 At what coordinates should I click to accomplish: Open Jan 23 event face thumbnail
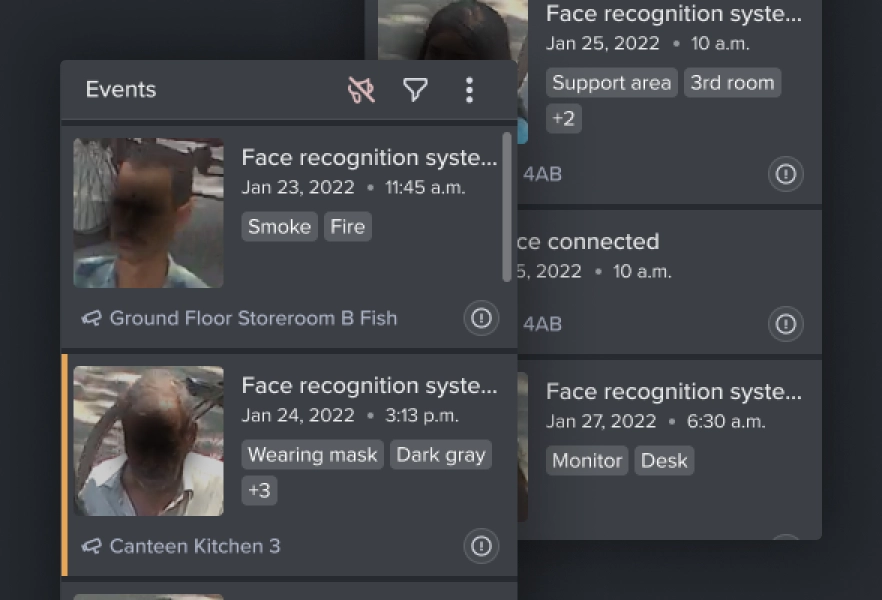pos(148,213)
